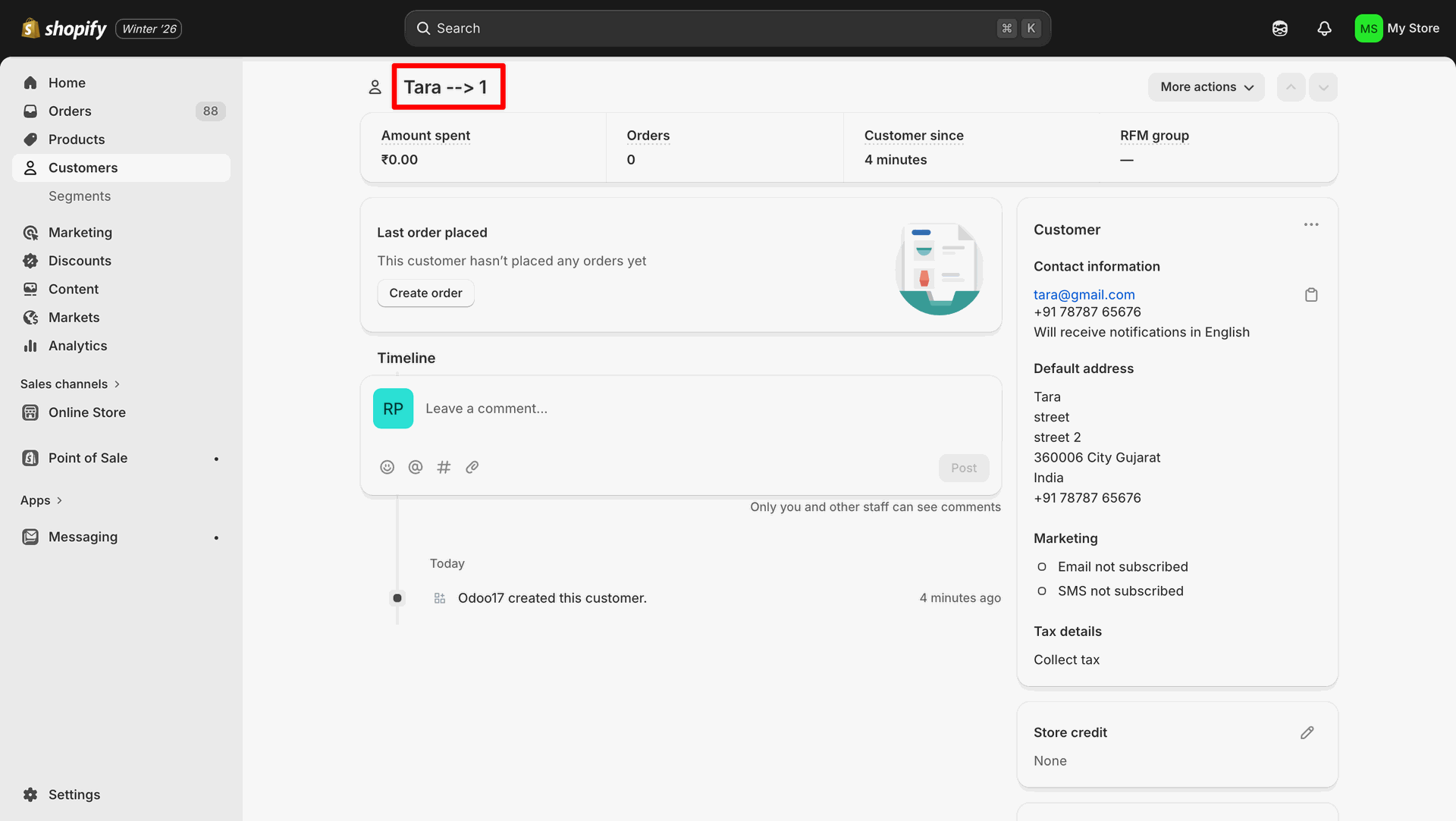
Task: Open Settings in the sidebar
Action: [x=74, y=794]
